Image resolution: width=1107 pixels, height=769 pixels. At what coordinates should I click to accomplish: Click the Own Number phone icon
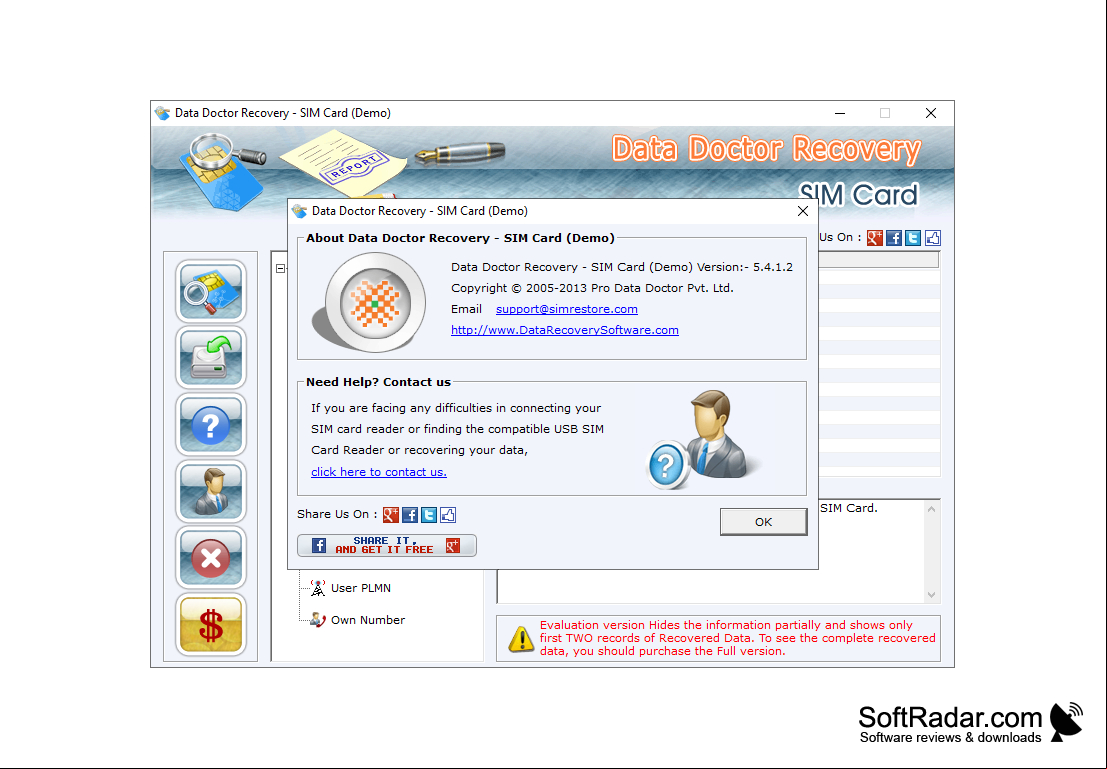[318, 620]
